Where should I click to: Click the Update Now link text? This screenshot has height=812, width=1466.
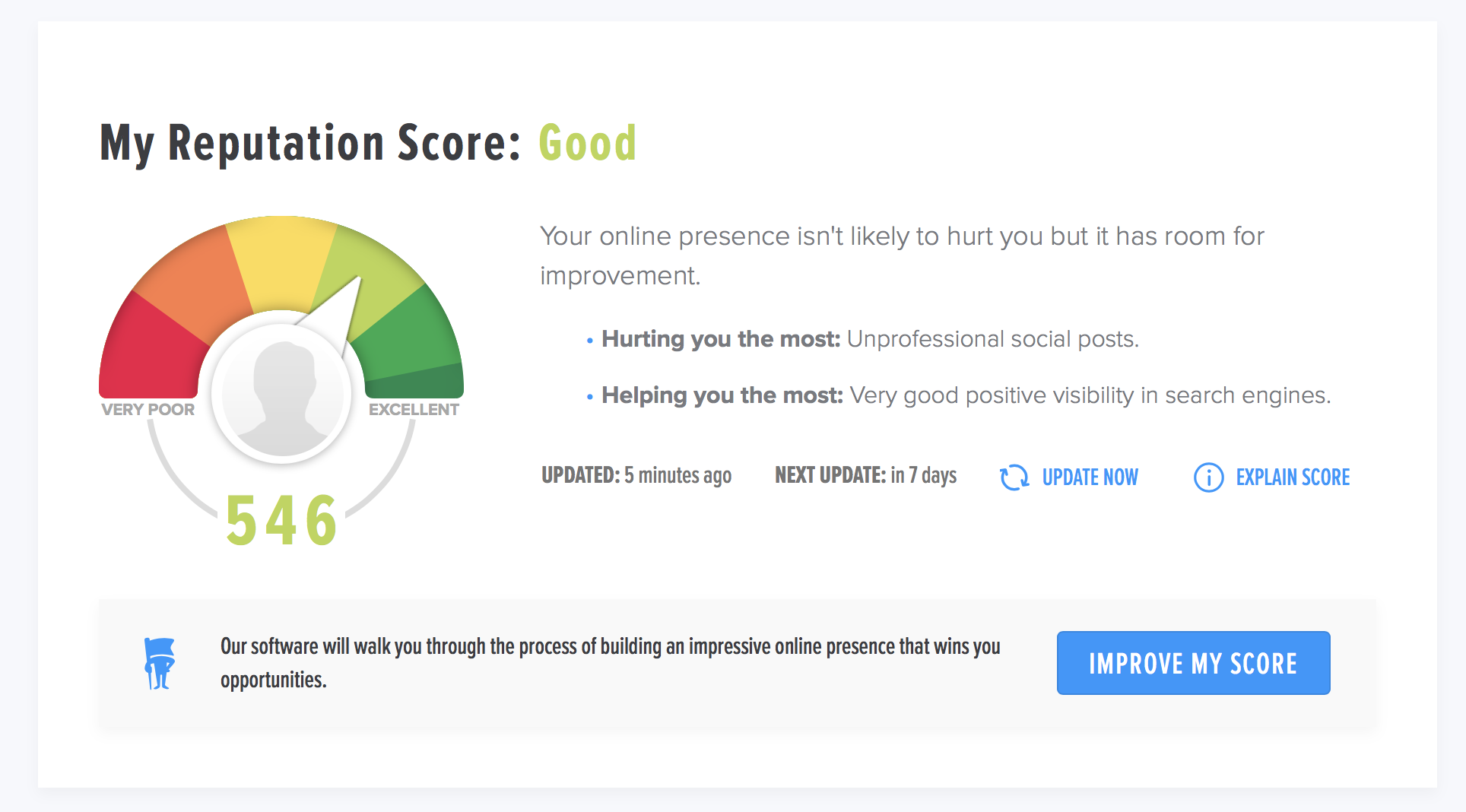point(1090,477)
